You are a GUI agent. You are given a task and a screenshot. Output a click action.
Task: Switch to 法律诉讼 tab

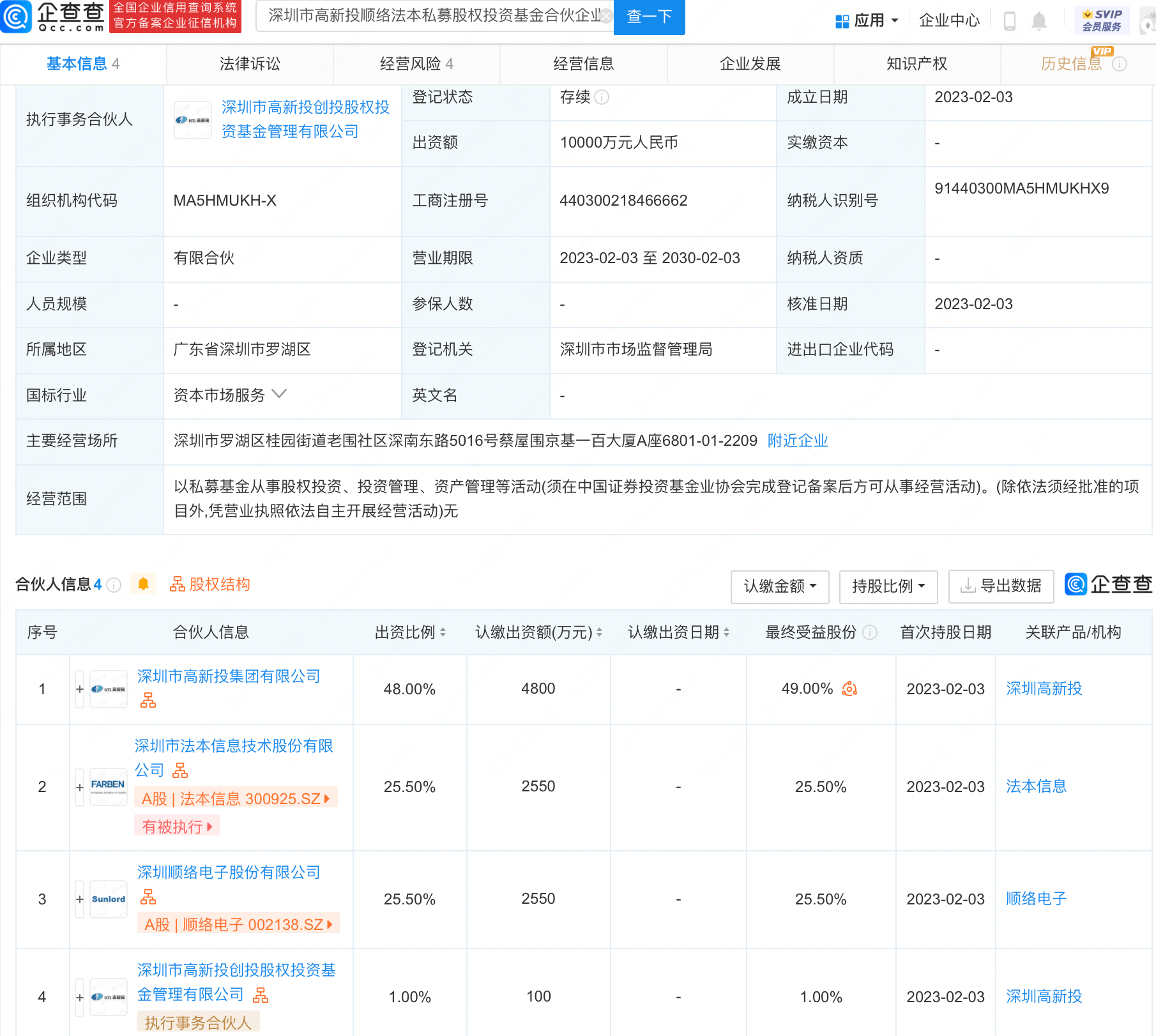click(x=250, y=64)
